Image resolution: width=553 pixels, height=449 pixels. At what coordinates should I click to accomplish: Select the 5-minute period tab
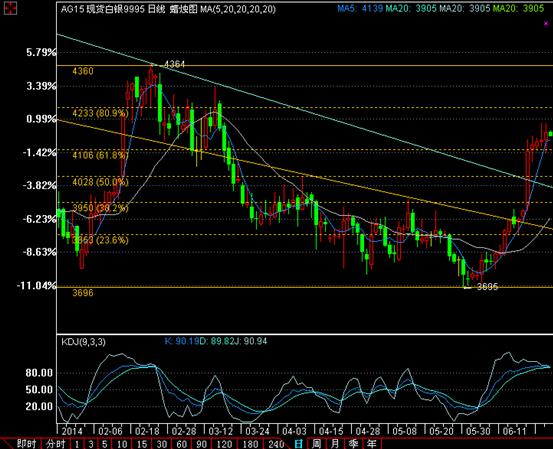(x=104, y=444)
